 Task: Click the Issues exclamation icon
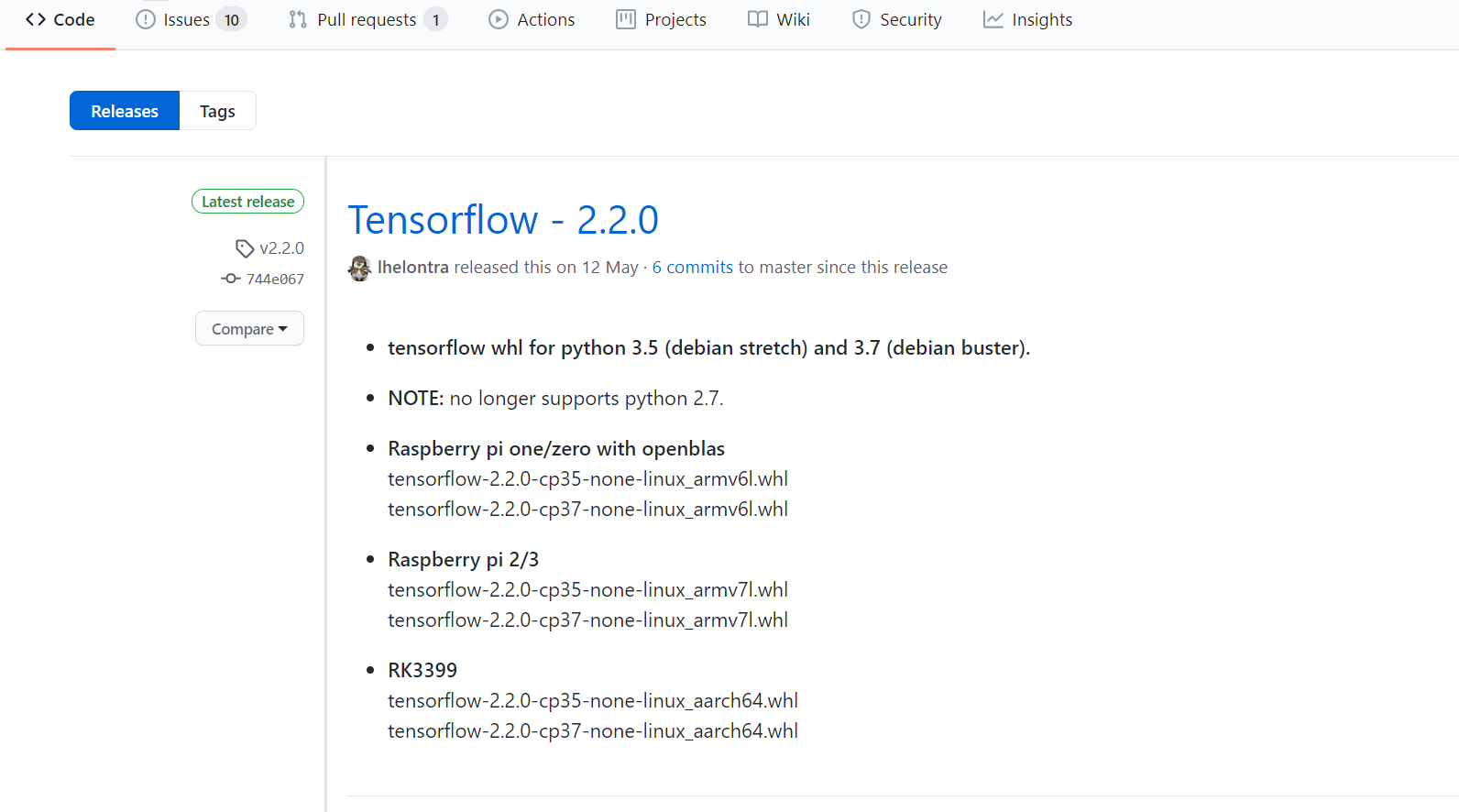[x=145, y=18]
